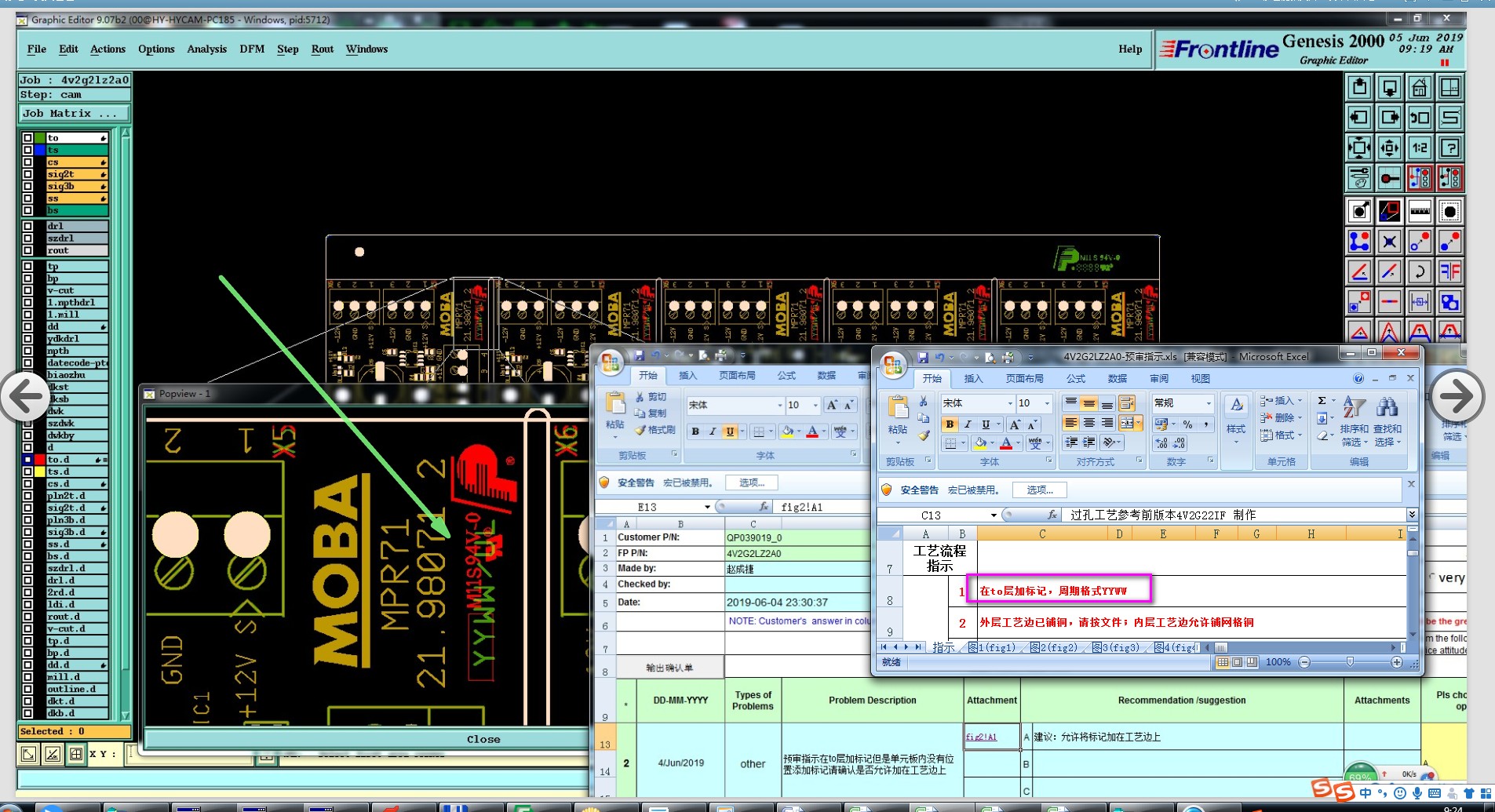The height and width of the screenshot is (812, 1495).
Task: Open font size dropdown in front Excel
Action: click(x=1047, y=403)
